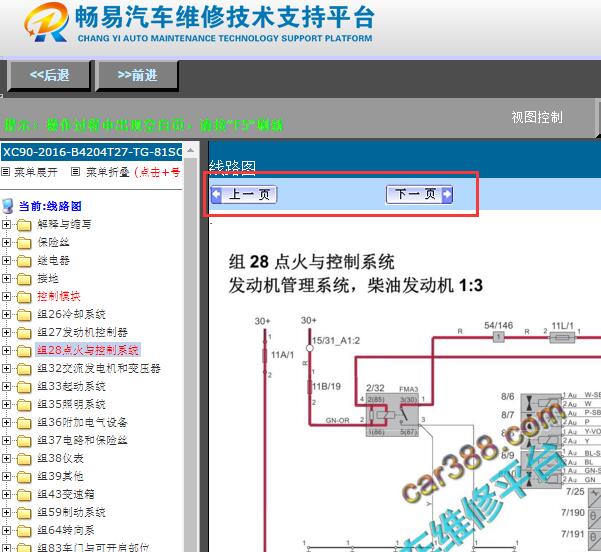Click 菜单折叠 to collapse all menus

coord(108,172)
